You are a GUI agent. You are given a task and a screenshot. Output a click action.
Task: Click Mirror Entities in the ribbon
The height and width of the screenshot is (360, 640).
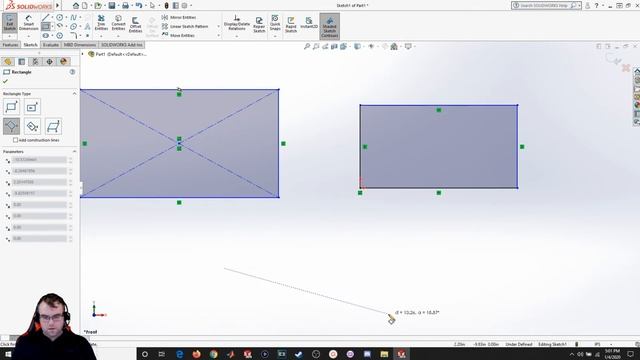(x=179, y=17)
